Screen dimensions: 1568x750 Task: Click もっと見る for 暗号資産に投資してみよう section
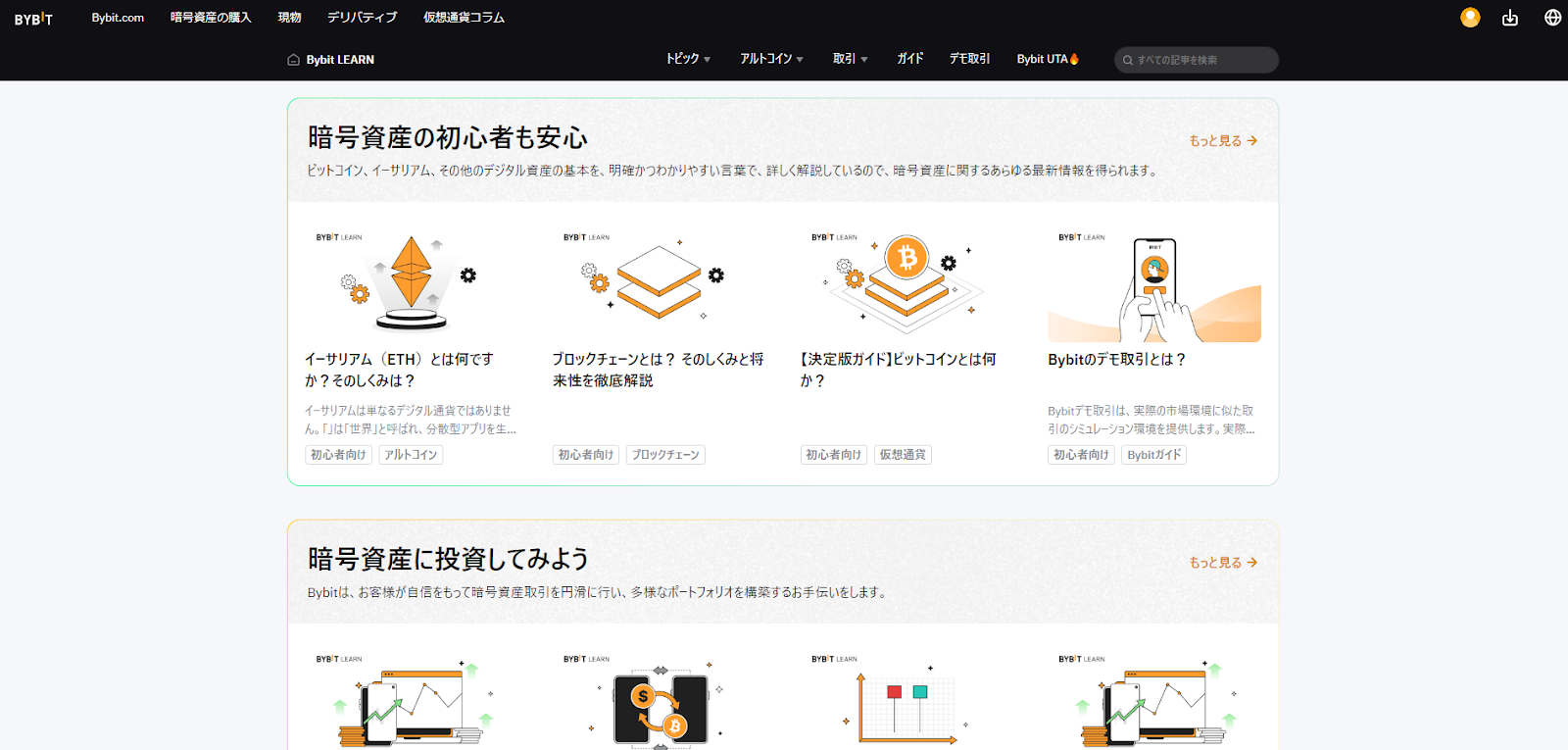1223,563
